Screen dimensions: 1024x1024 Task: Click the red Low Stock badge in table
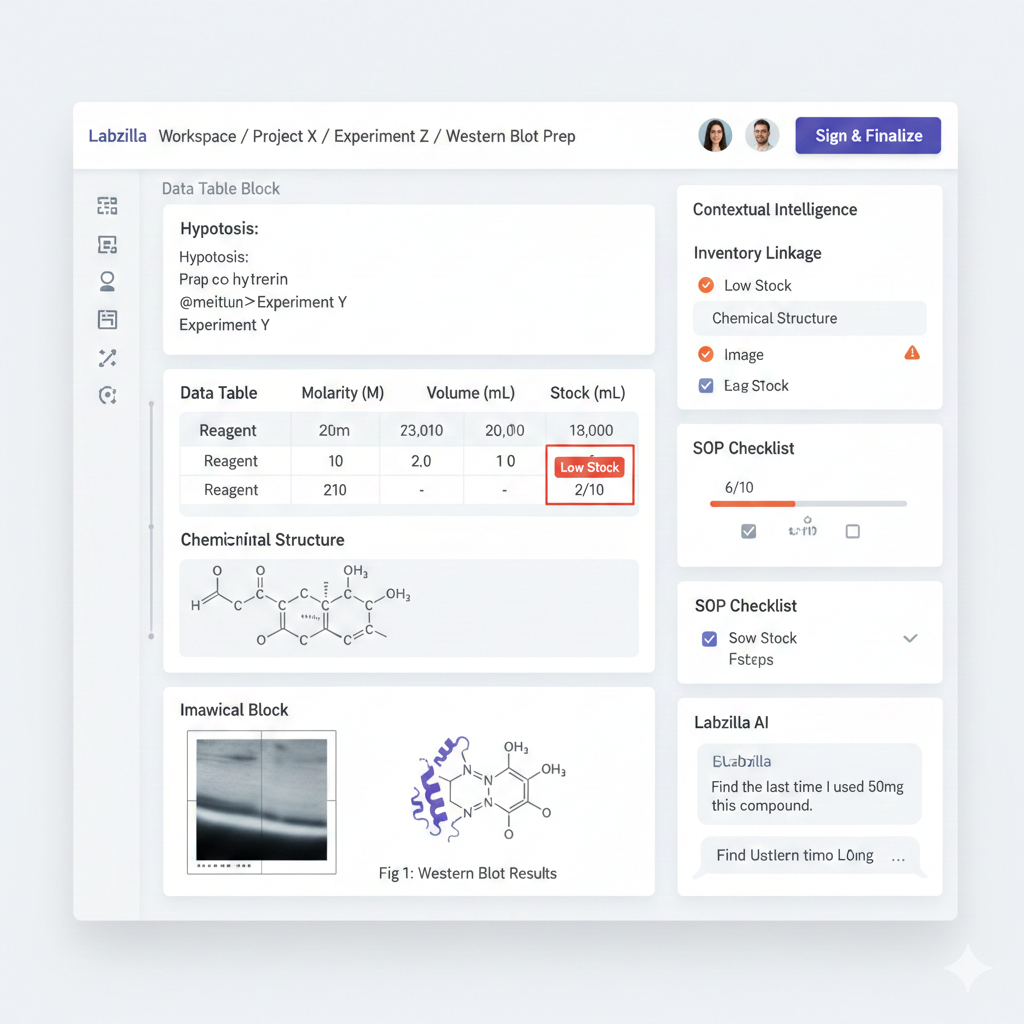point(589,467)
